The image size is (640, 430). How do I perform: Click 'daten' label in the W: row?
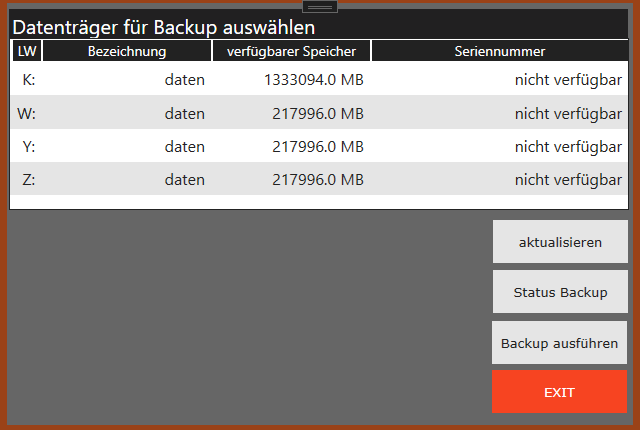click(x=184, y=113)
